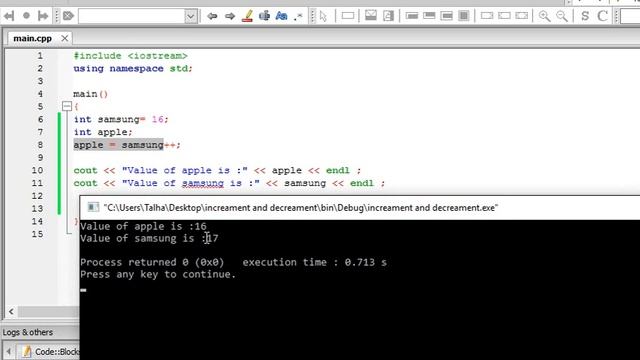Click the 'Logs & others' panel title
Viewport: 640px width, 360px height.
click(28, 332)
